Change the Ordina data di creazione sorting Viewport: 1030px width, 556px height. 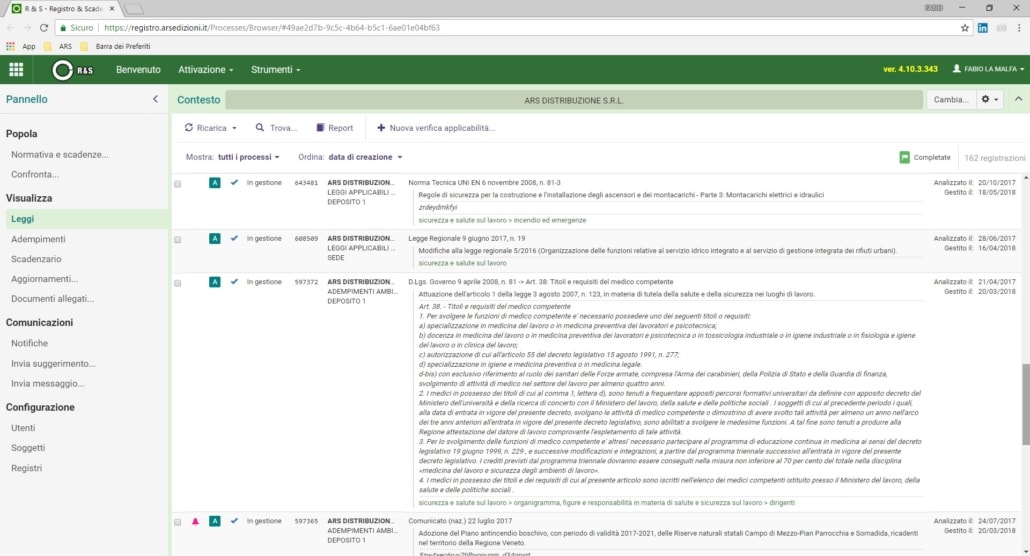(365, 157)
